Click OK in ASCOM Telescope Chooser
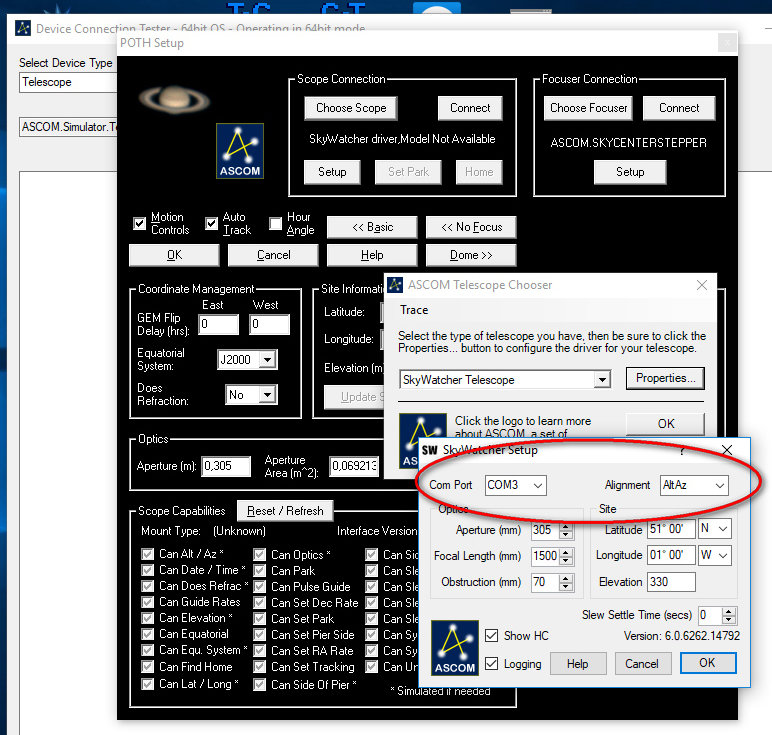Image resolution: width=772 pixels, height=735 pixels. click(x=665, y=424)
